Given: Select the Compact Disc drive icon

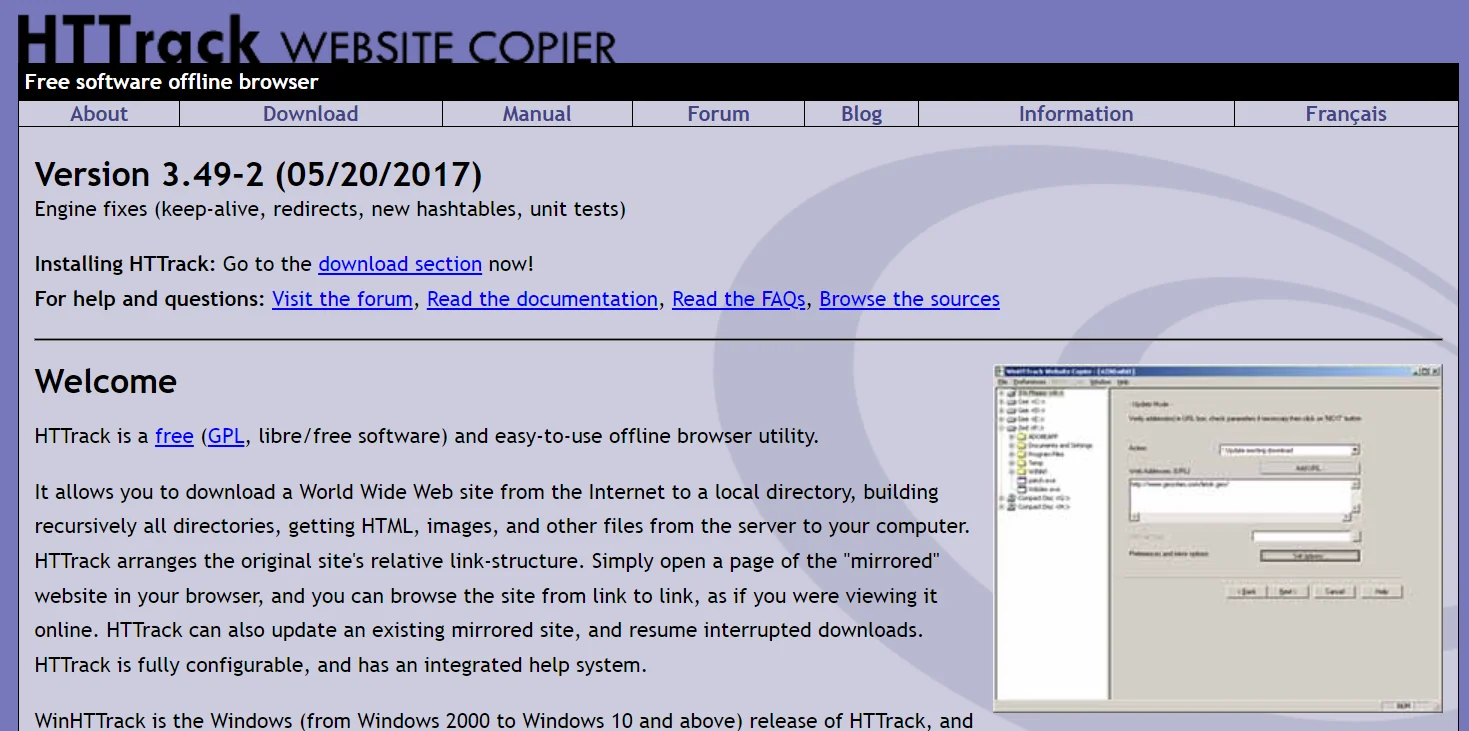Looking at the screenshot, I should pos(1011,497).
